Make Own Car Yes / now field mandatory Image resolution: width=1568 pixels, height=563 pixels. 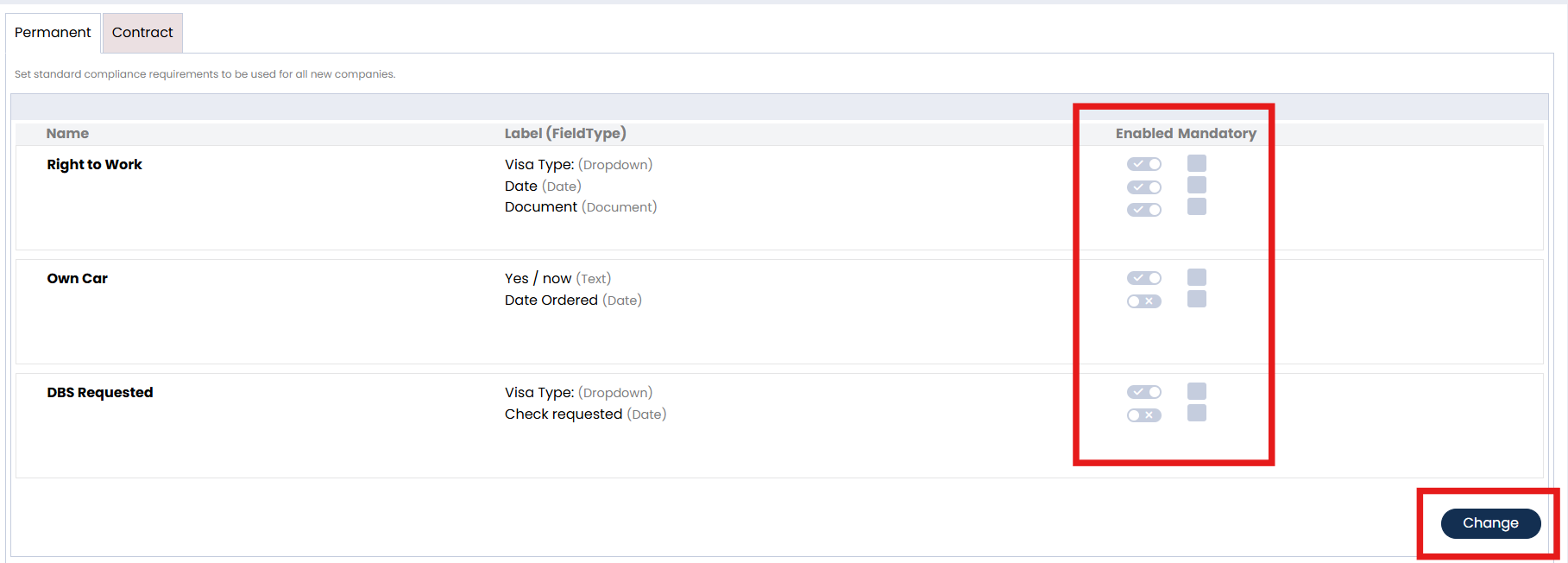pyautogui.click(x=1197, y=277)
